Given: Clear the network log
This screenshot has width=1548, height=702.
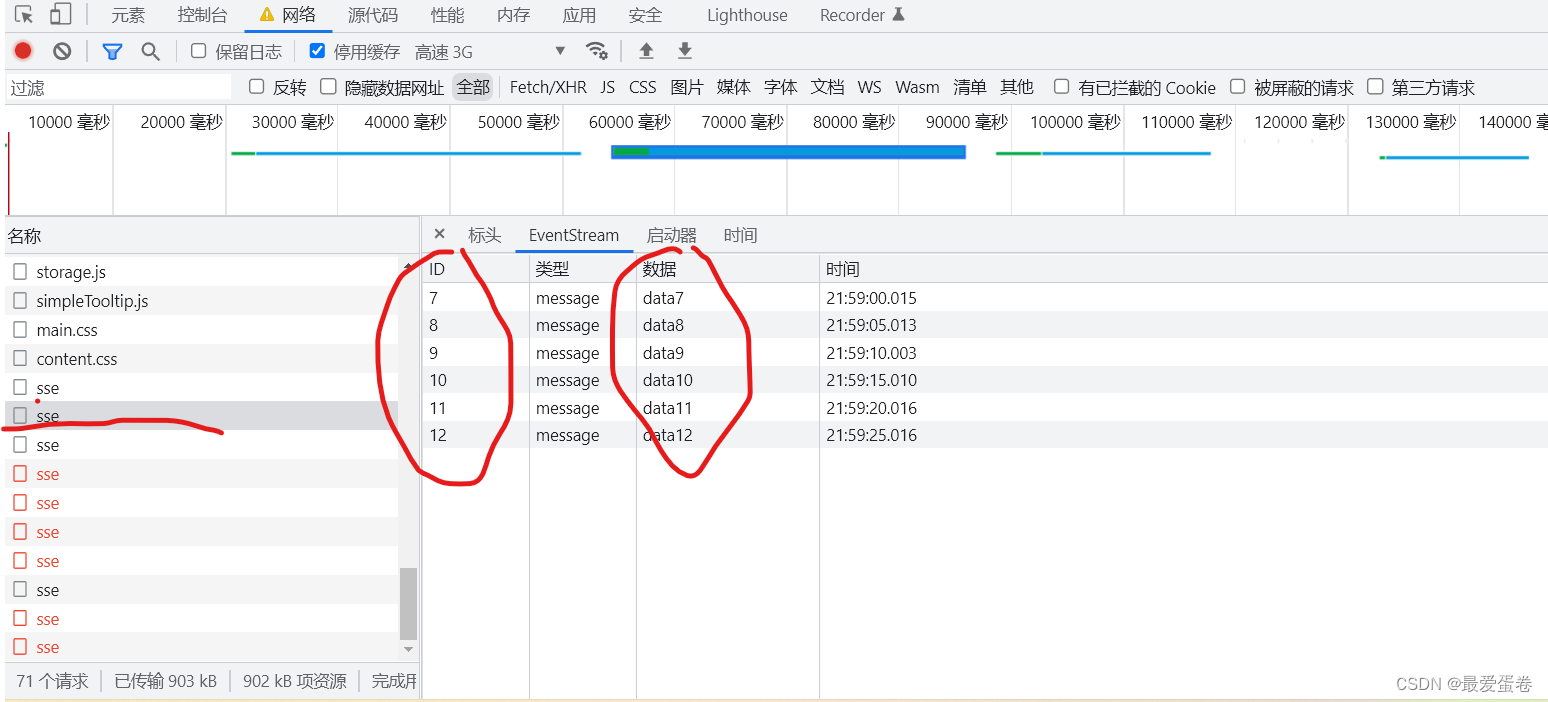Looking at the screenshot, I should point(62,50).
